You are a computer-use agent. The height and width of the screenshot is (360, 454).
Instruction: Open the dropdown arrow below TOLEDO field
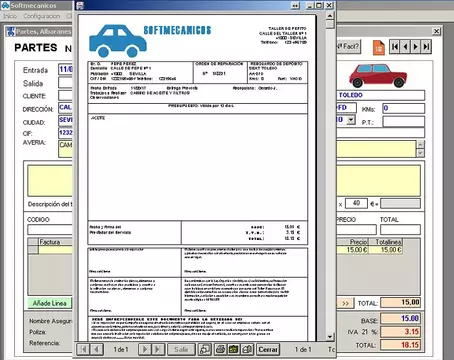[351, 120]
